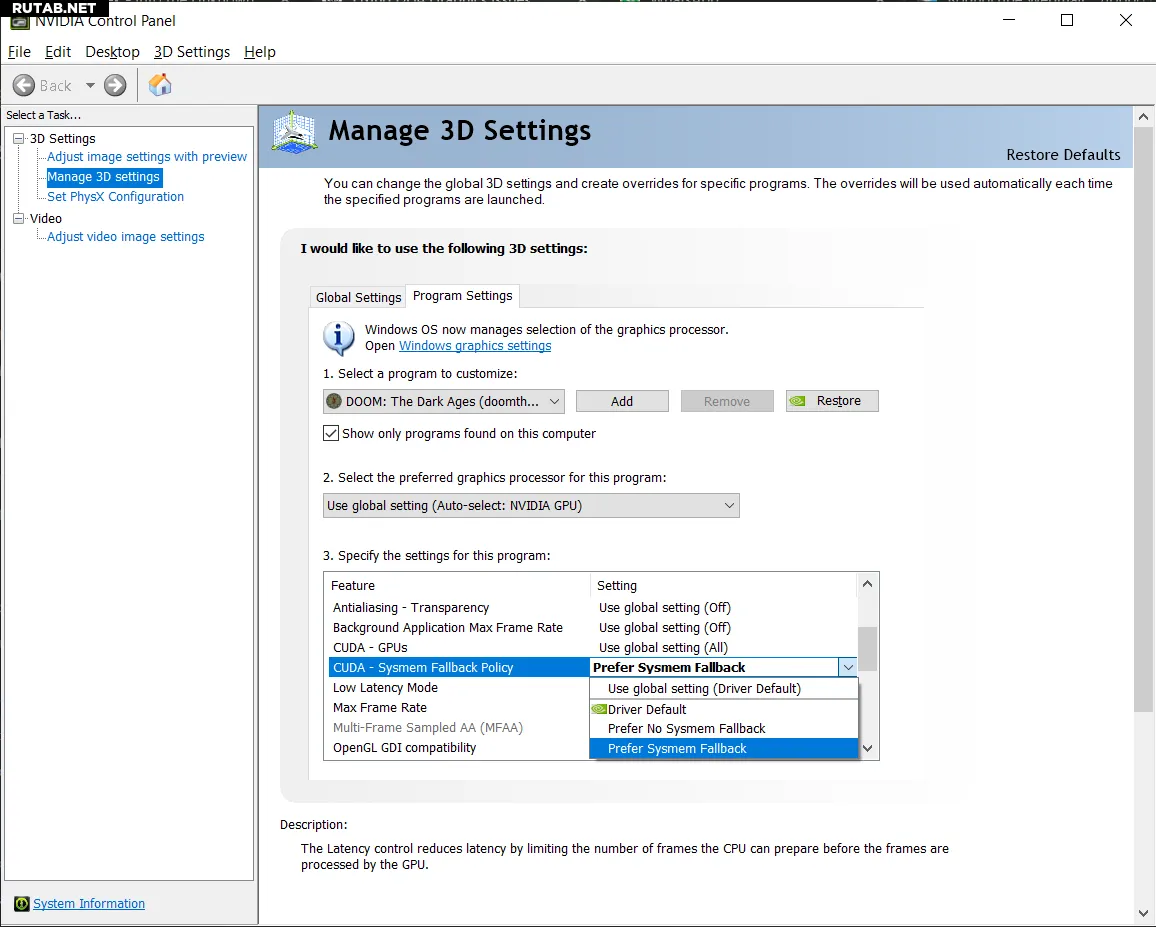Viewport: 1156px width, 927px height.
Task: Open the Back history dropdown arrow
Action: coord(90,86)
